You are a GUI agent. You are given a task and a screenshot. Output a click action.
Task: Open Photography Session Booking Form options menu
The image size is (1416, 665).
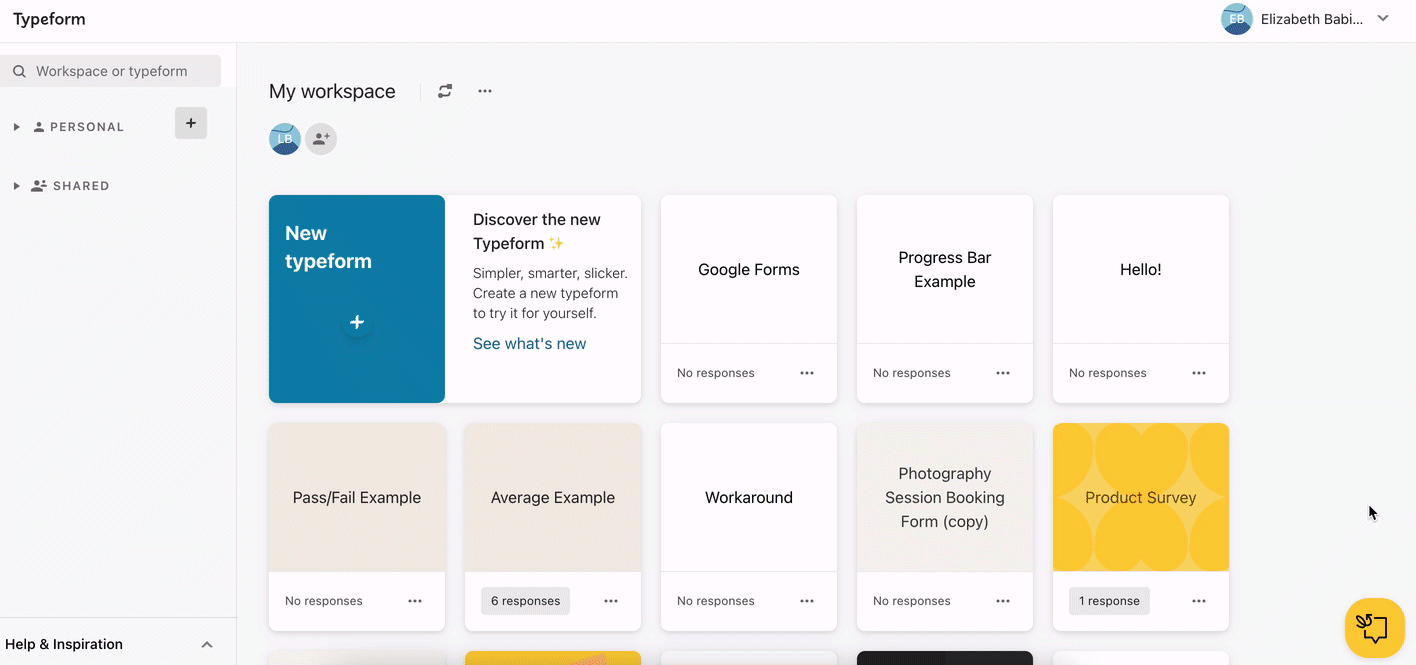pos(1003,601)
